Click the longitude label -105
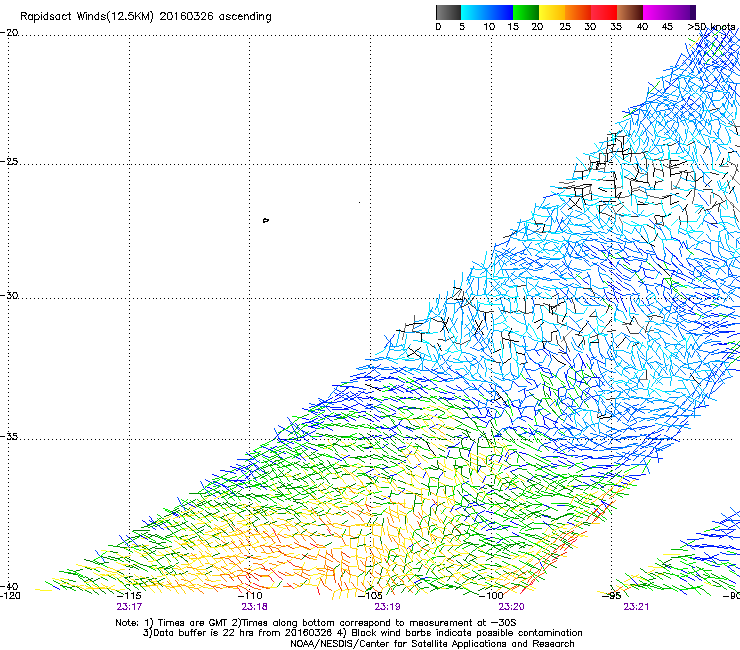 pyautogui.click(x=370, y=596)
